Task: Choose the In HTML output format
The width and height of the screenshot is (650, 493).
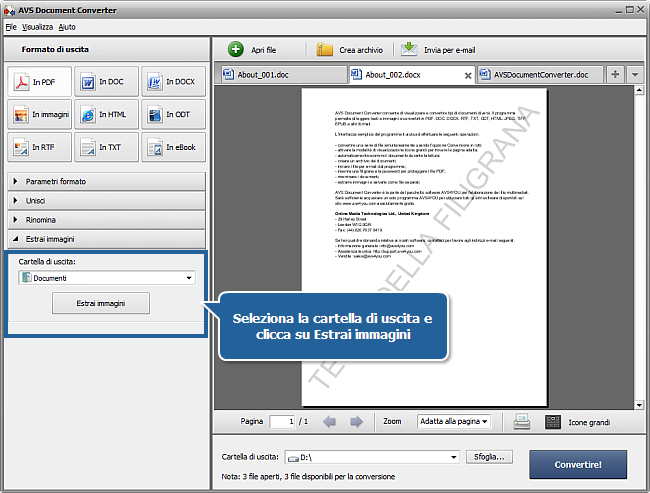Action: tap(107, 114)
